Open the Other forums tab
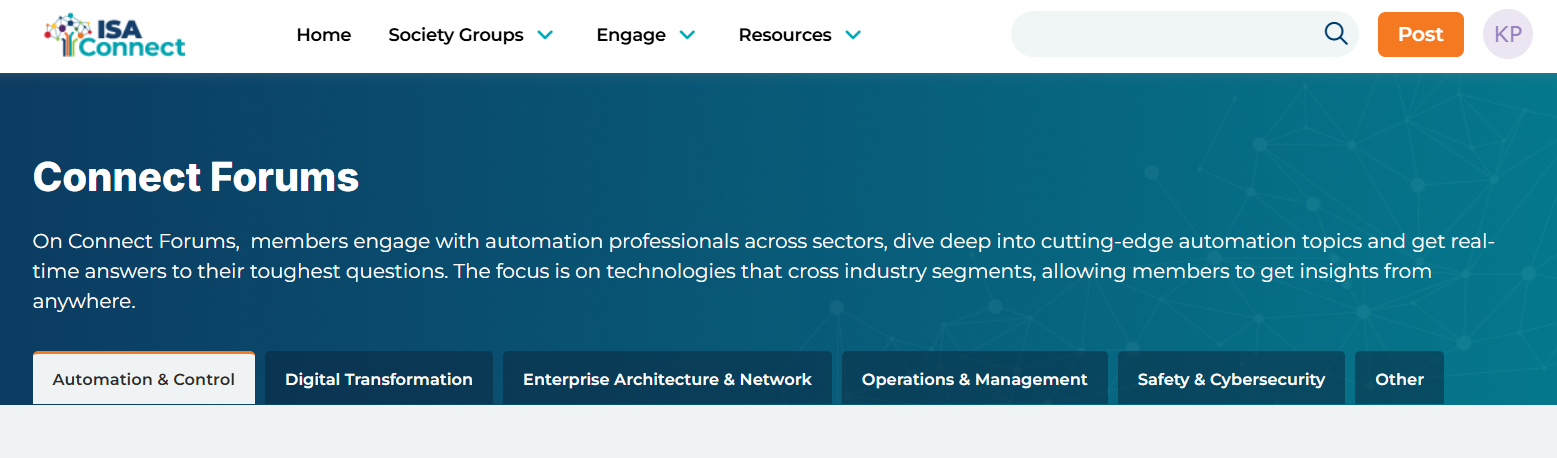 [1399, 379]
